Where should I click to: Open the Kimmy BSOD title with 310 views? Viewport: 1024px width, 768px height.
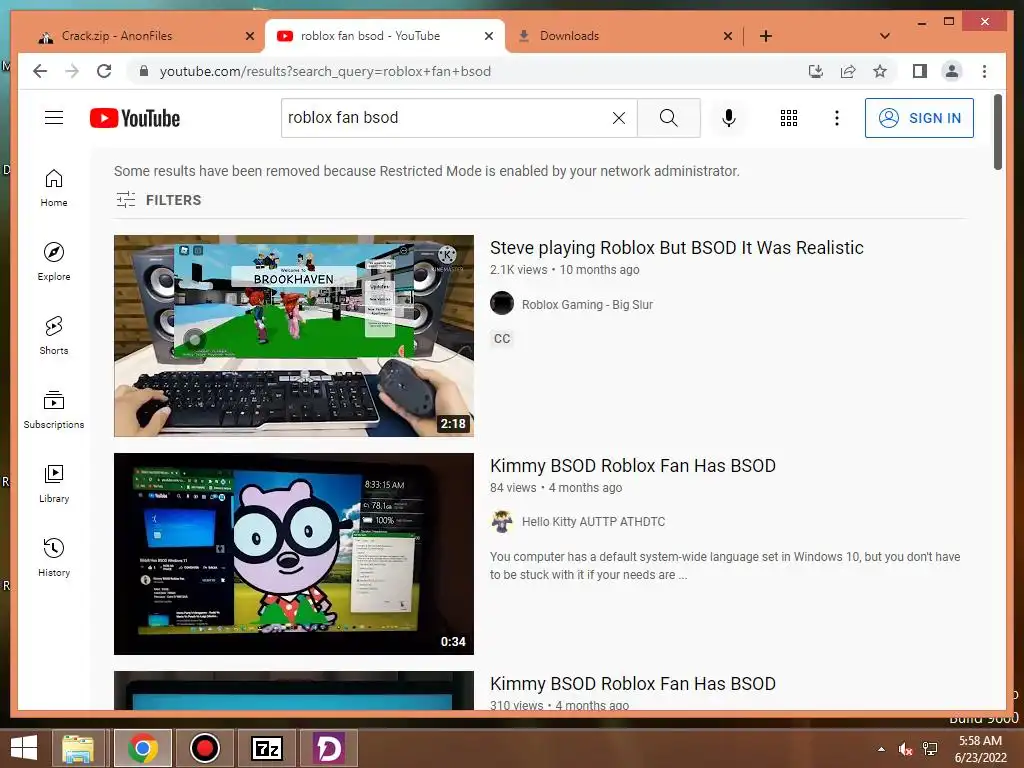[633, 684]
